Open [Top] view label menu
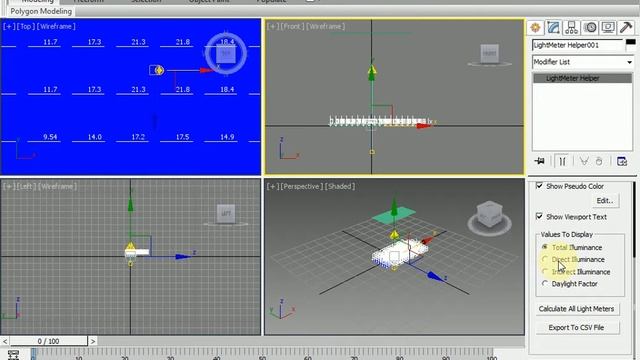Image resolution: width=640 pixels, height=360 pixels. [25, 27]
